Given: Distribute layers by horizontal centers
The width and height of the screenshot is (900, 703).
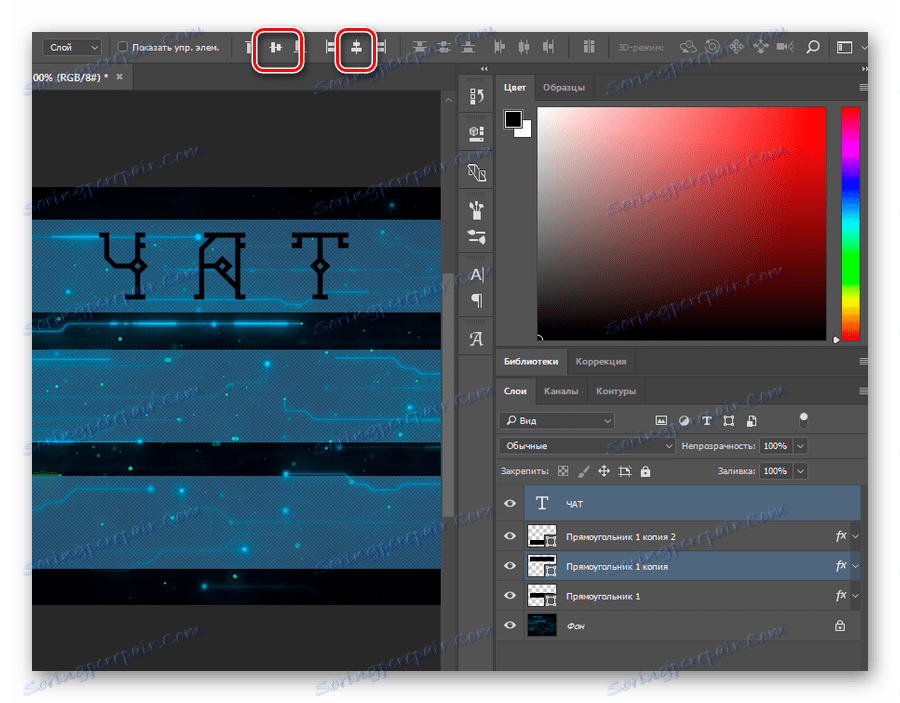Looking at the screenshot, I should click(524, 48).
